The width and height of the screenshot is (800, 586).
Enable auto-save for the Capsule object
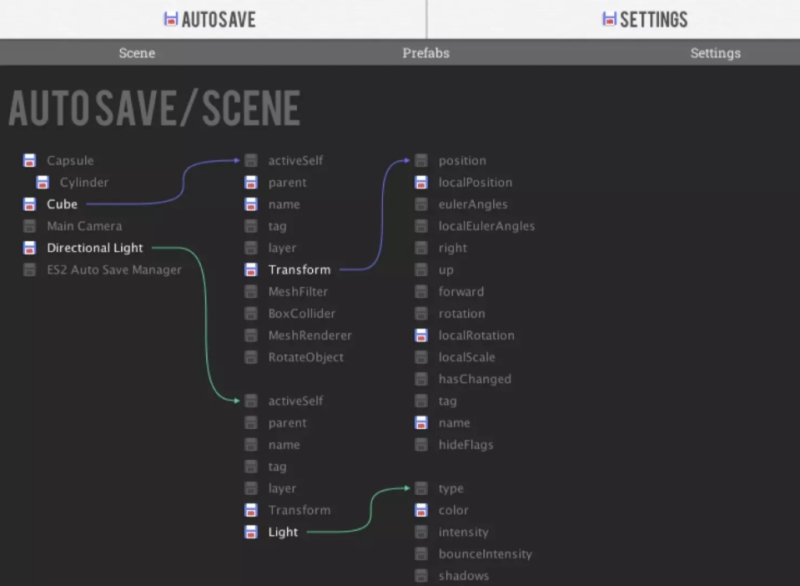(31, 160)
